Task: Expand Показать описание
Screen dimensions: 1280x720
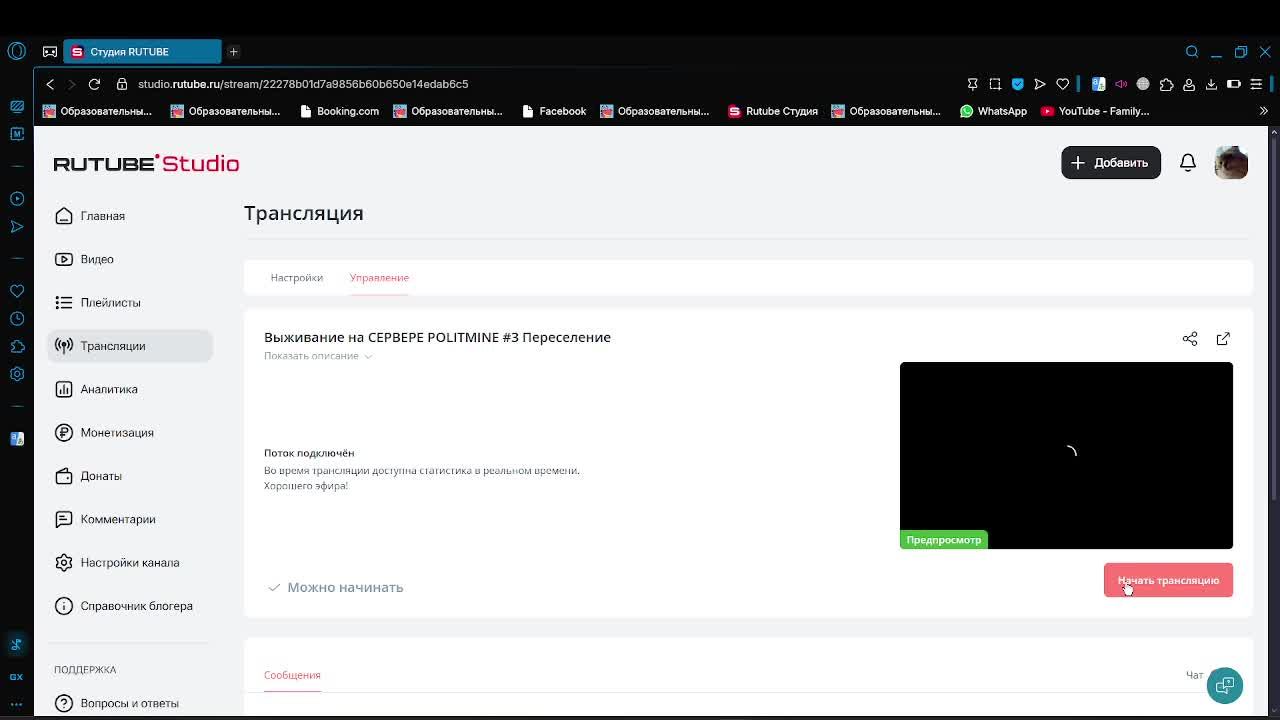Action: click(x=318, y=356)
